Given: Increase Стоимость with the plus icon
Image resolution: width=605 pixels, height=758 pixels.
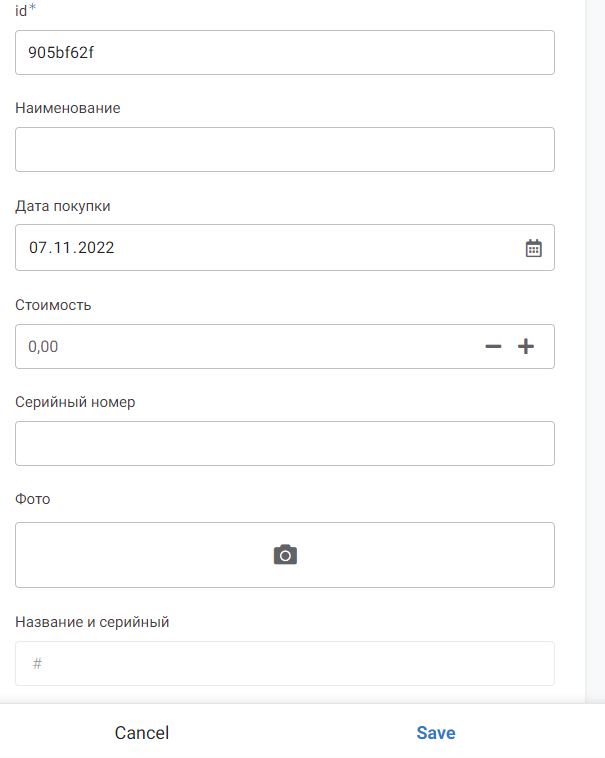Looking at the screenshot, I should (526, 347).
